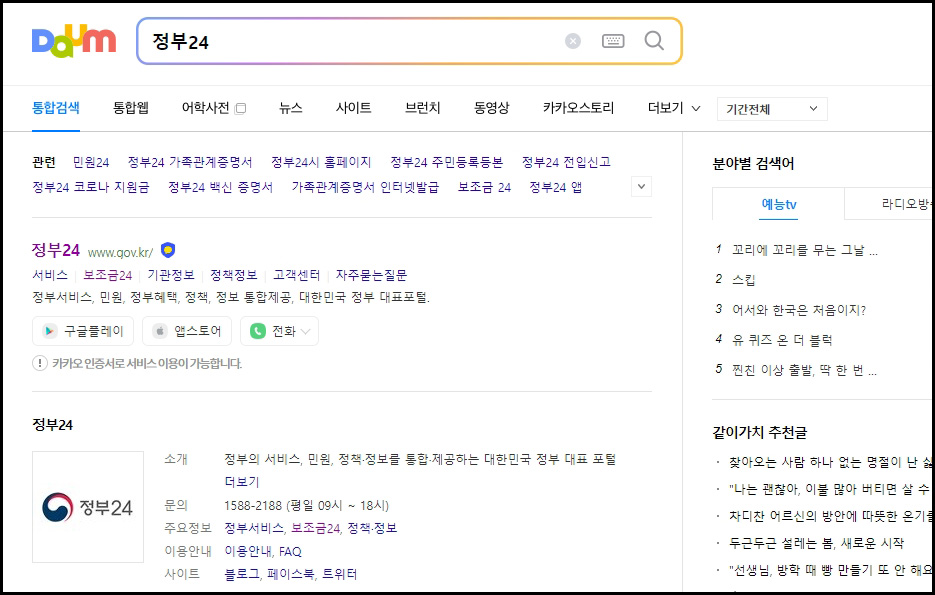935x595 pixels.
Task: Open the FAQ link
Action: (x=290, y=551)
